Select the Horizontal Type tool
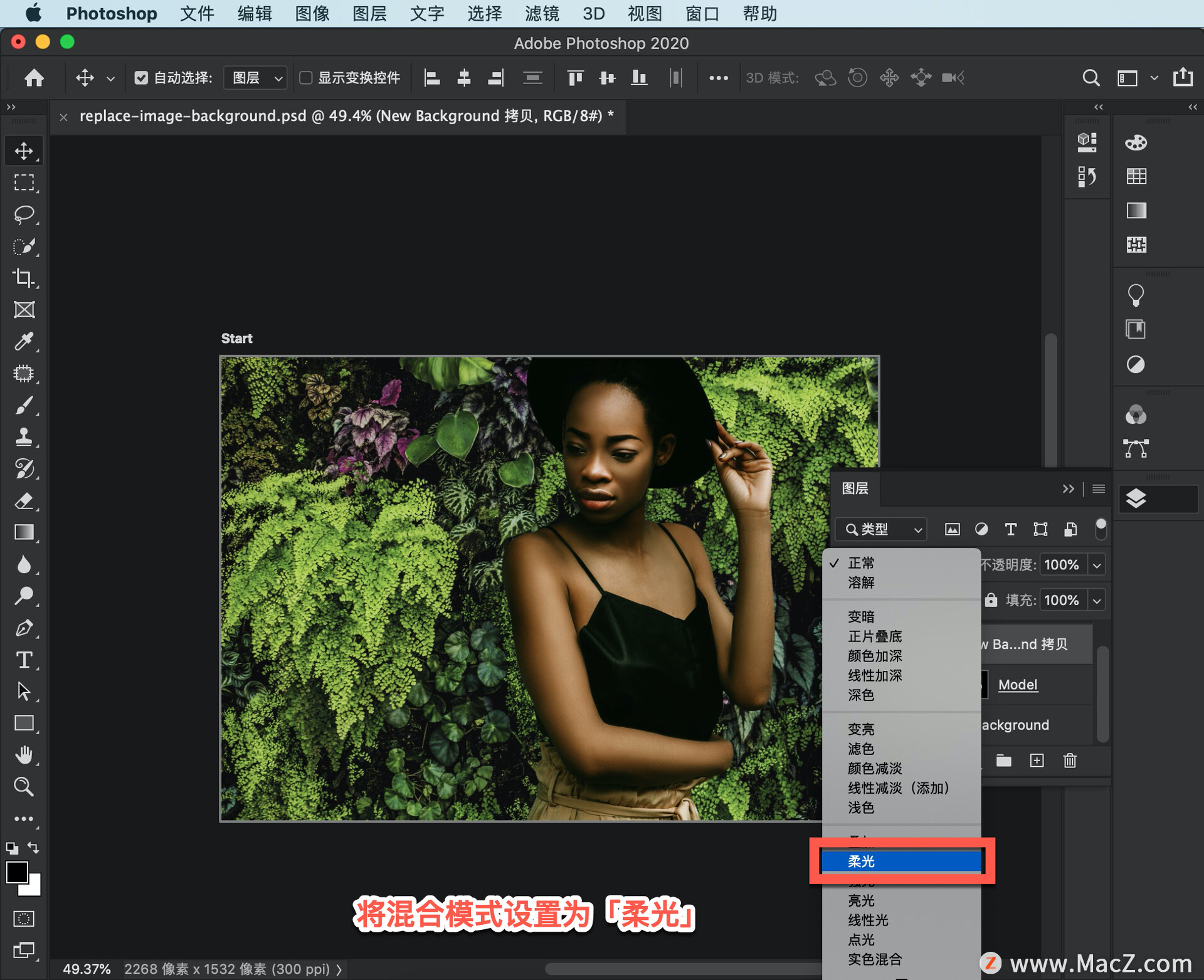The width and height of the screenshot is (1204, 980). [24, 660]
